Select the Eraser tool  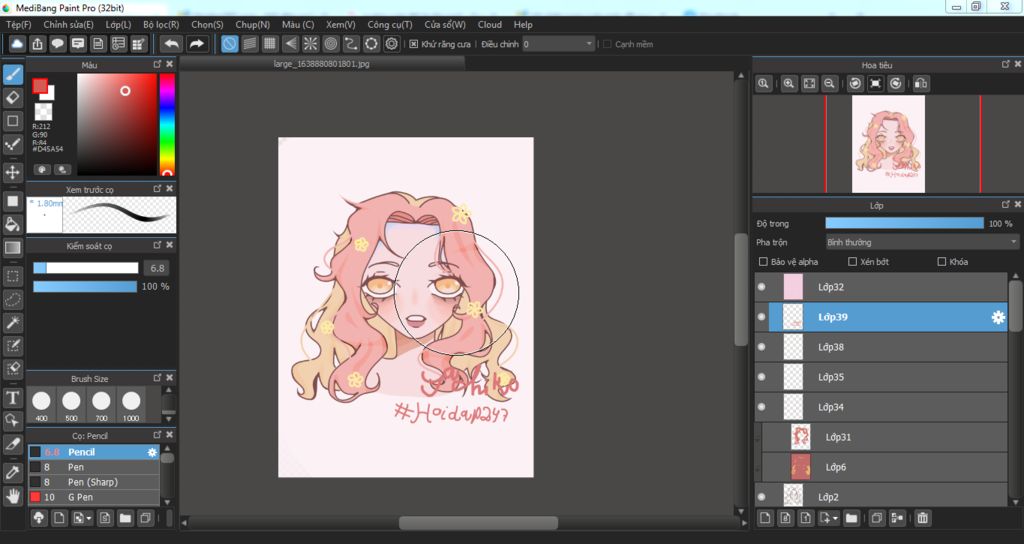[x=12, y=98]
